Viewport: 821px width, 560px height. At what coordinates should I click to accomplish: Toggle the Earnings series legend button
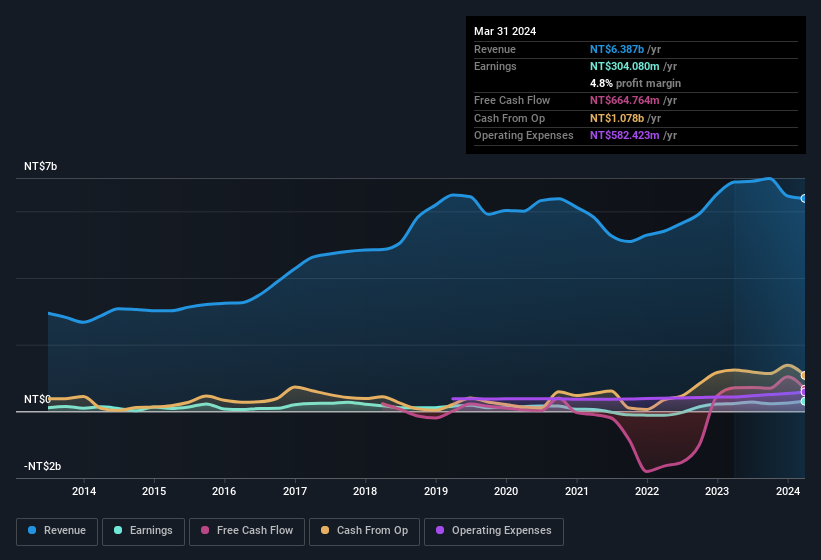(143, 531)
